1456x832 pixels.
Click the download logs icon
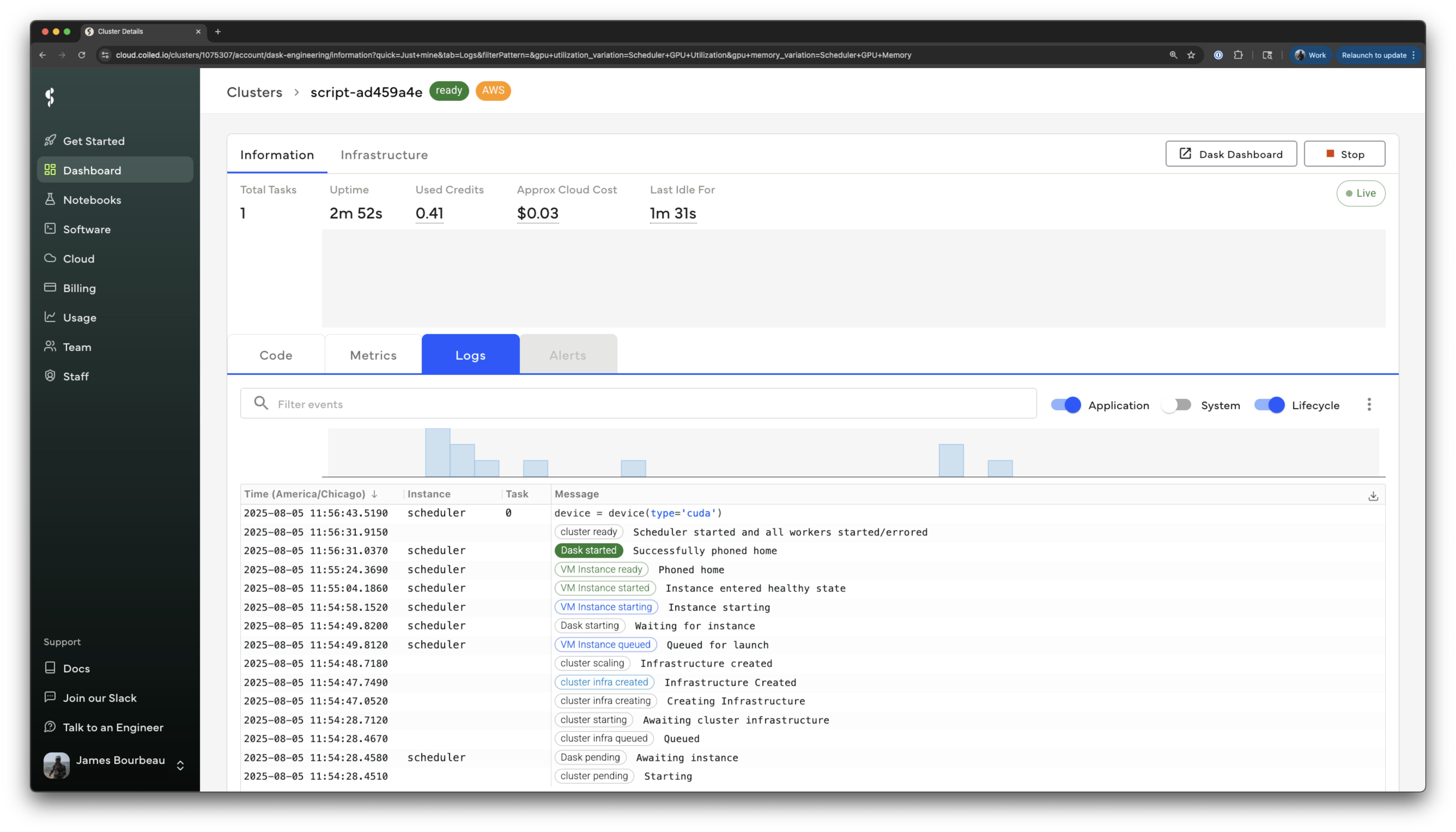click(x=1373, y=496)
